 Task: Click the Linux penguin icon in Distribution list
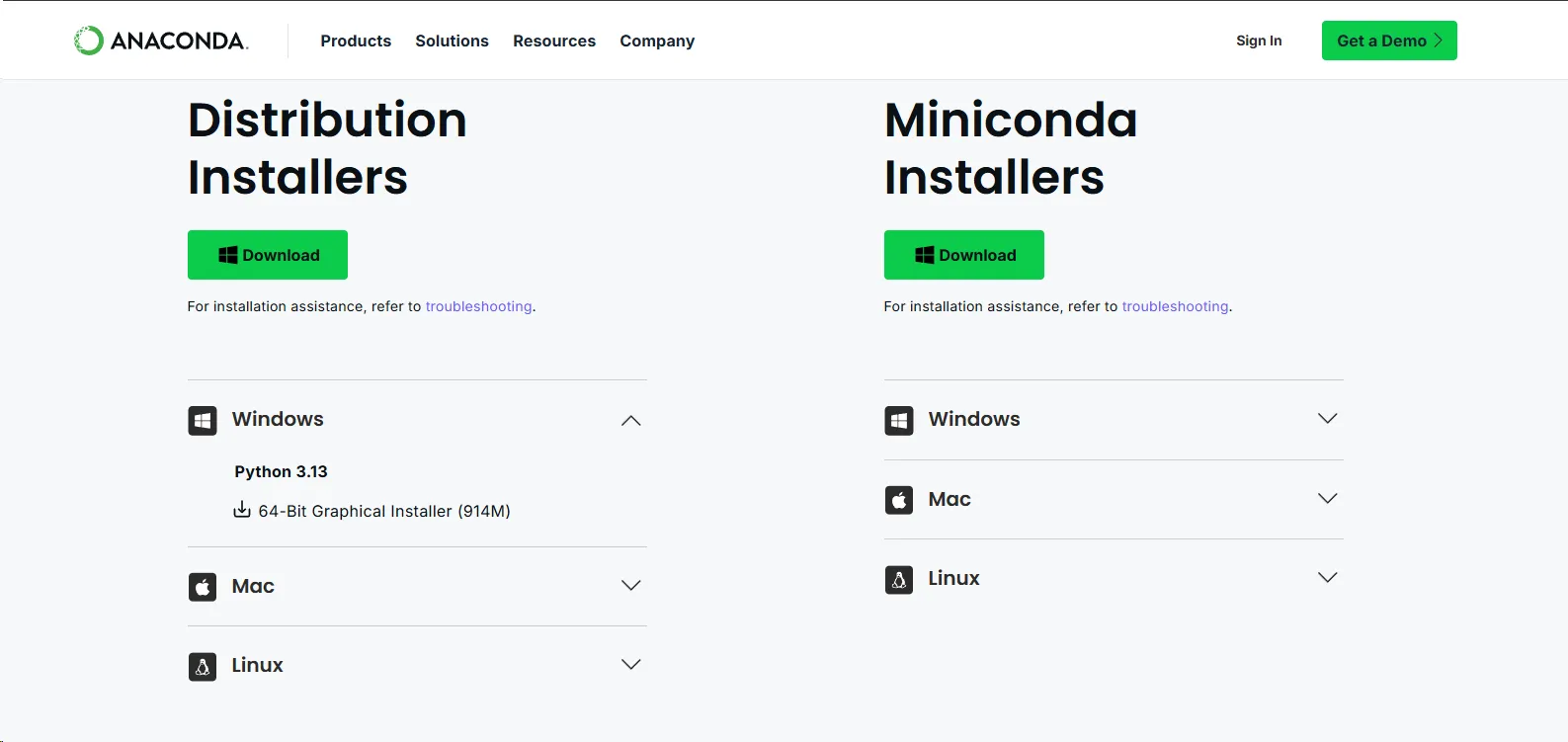(203, 667)
